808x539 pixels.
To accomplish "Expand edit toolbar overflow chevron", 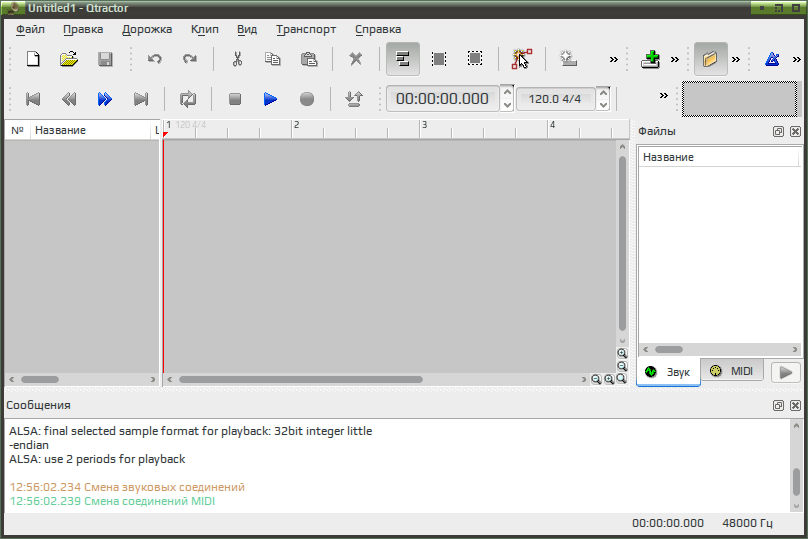I will pyautogui.click(x=614, y=59).
